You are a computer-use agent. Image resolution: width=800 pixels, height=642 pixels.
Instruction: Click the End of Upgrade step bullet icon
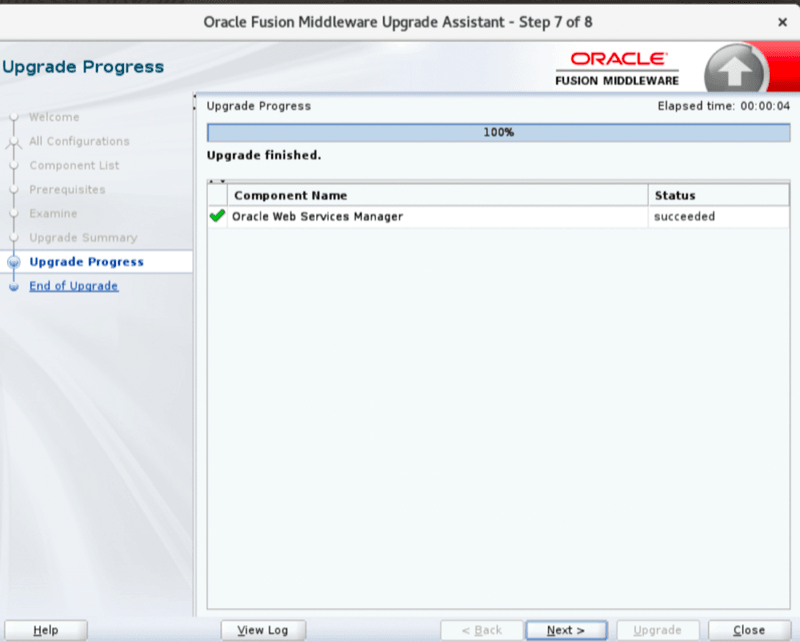pos(14,287)
